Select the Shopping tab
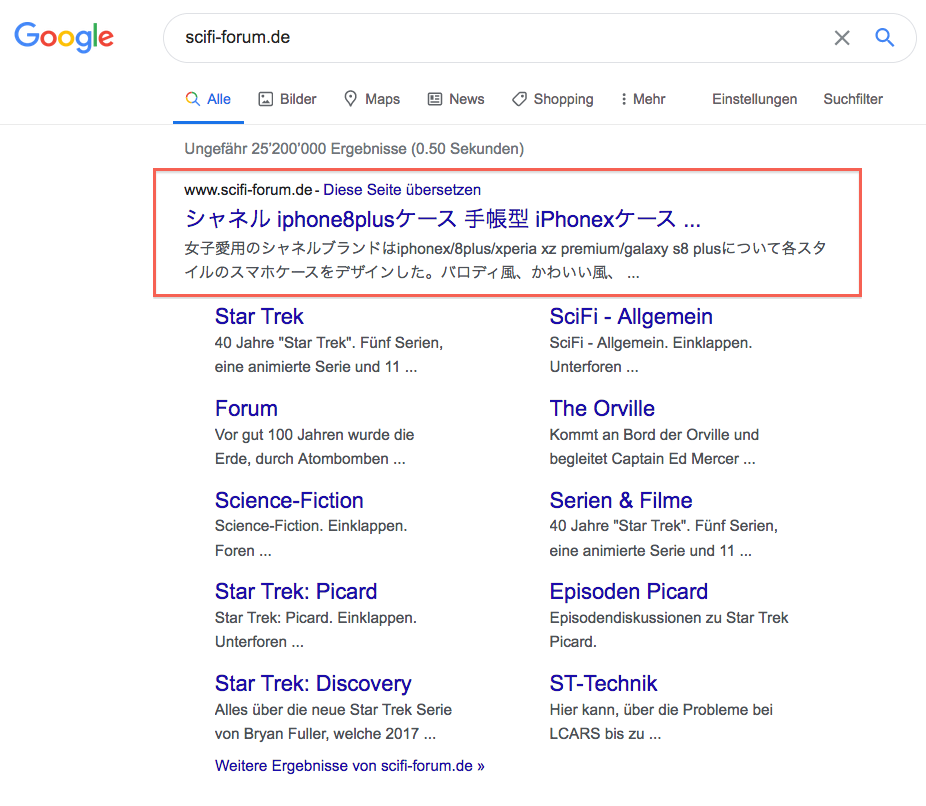The width and height of the screenshot is (926, 806). coord(552,99)
